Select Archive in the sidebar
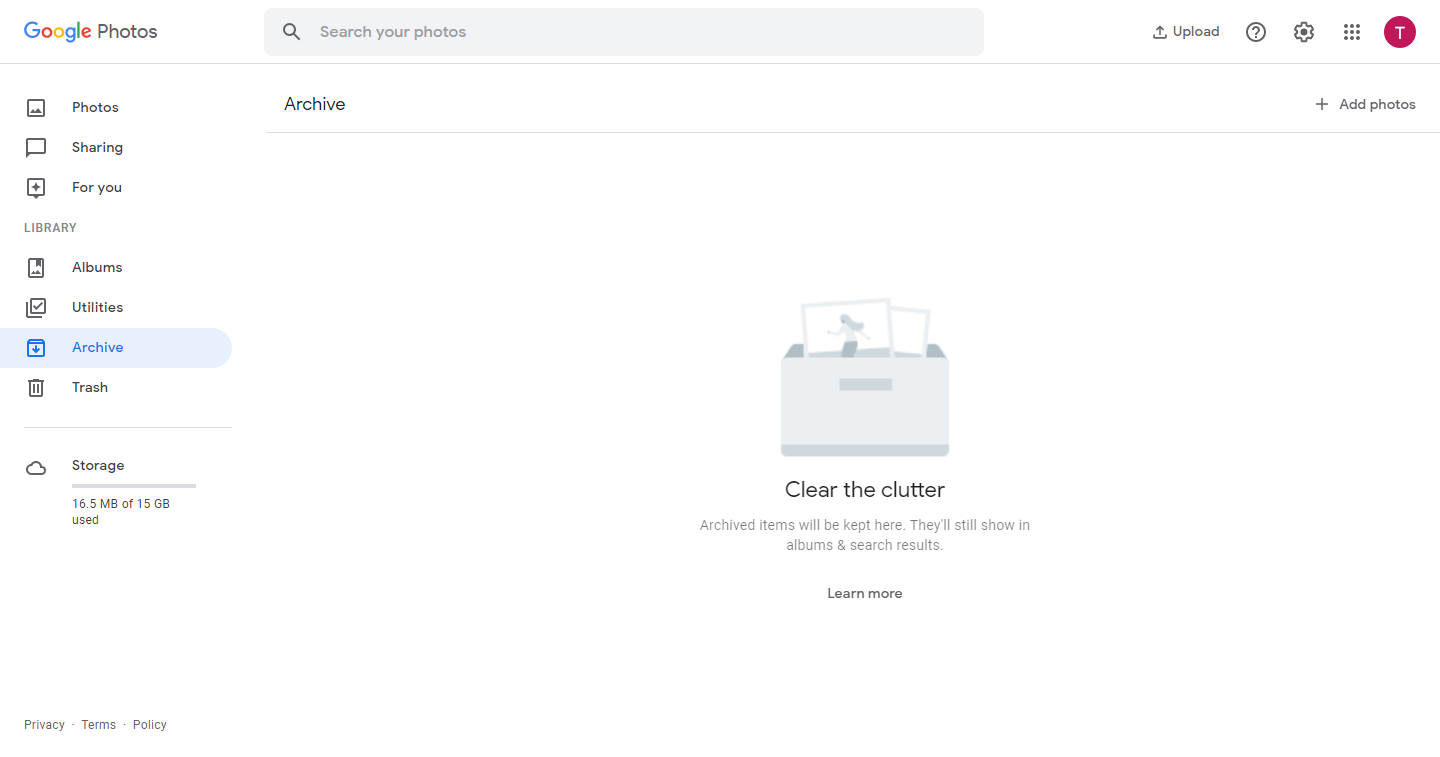Image resolution: width=1440 pixels, height=757 pixels. [116, 348]
